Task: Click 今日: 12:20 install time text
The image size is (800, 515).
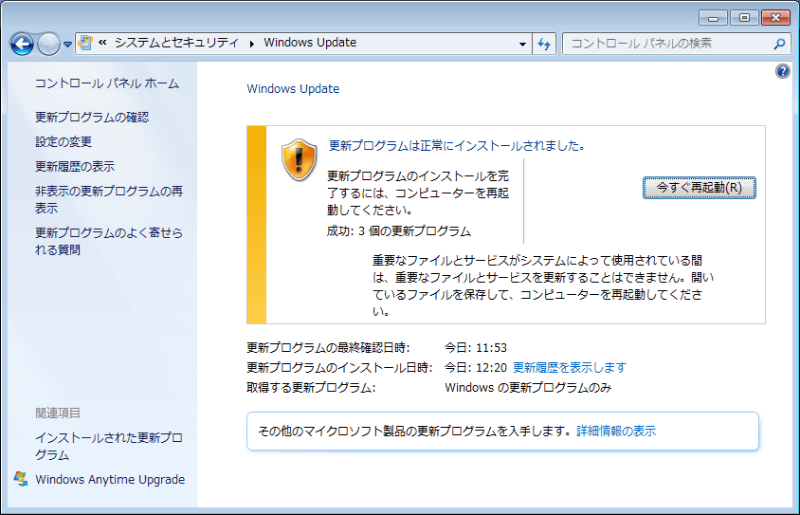Action: [476, 367]
